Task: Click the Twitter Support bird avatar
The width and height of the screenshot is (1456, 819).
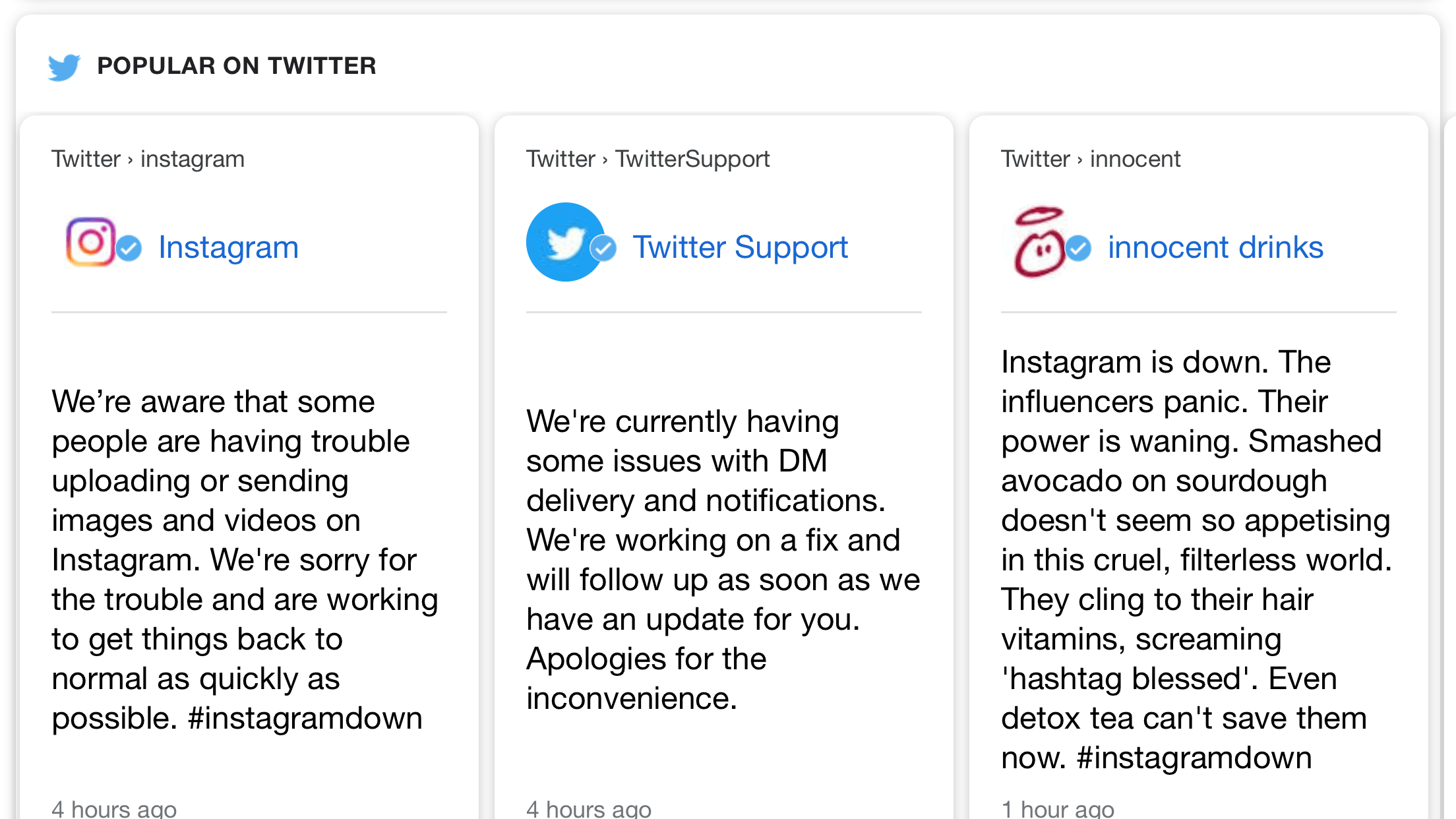Action: coord(565,242)
